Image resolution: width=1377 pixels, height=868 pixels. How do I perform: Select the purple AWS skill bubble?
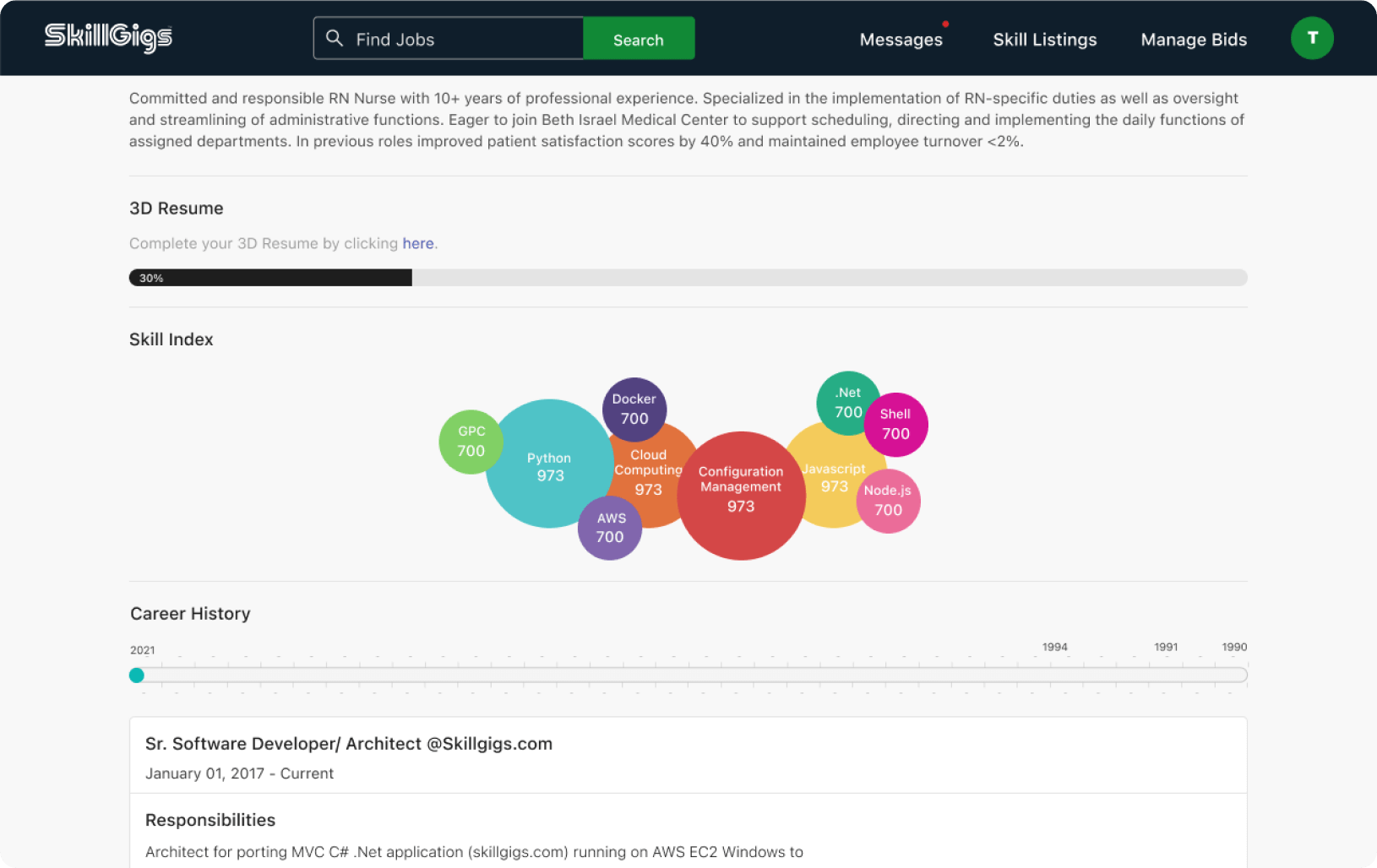click(609, 529)
